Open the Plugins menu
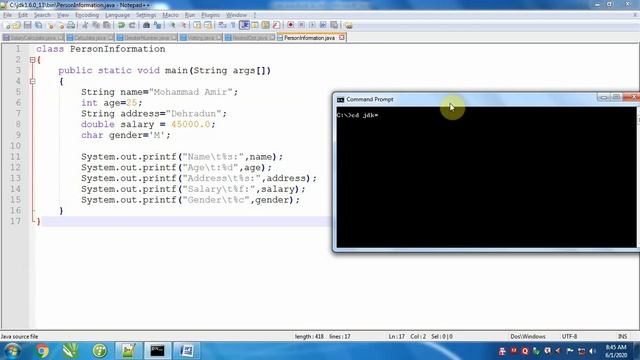 [x=210, y=15]
